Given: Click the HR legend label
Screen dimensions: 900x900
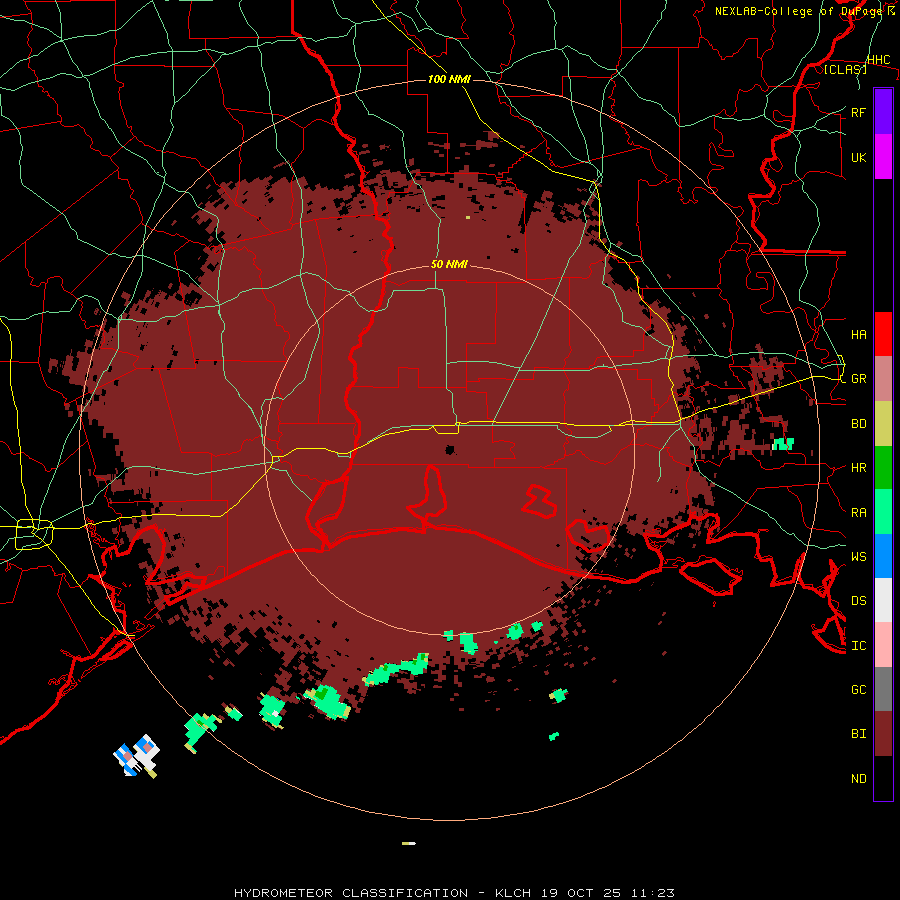Looking at the screenshot, I should (858, 468).
